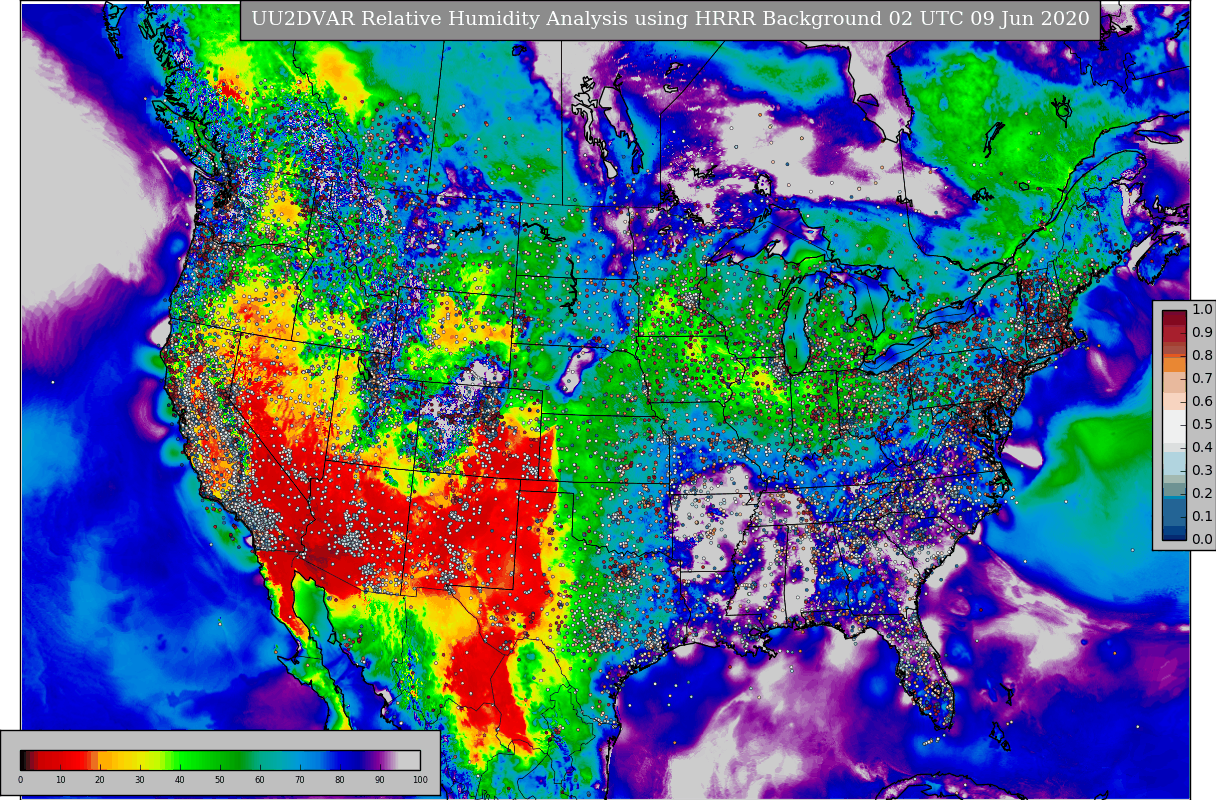Screen dimensions: 1216x800
Task: Click the 90 tick label on humidity colorbar
Action: (x=380, y=780)
